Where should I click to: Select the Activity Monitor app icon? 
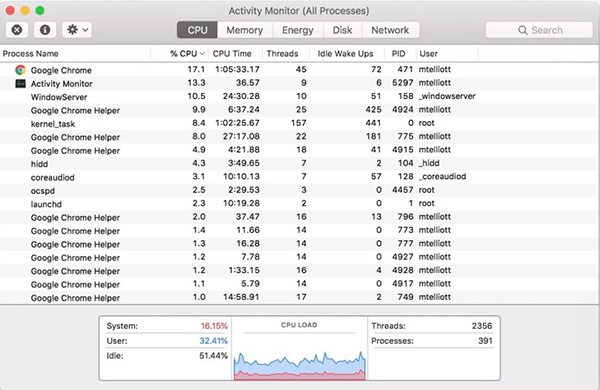(20, 83)
